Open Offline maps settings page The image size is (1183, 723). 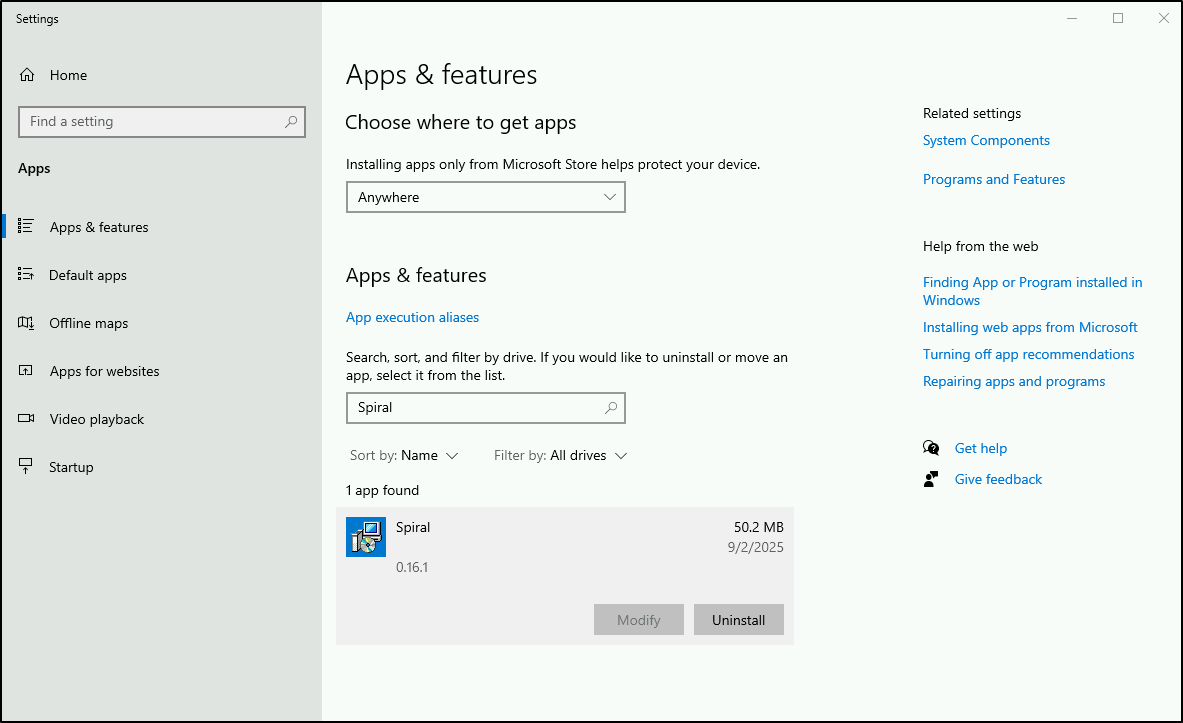(x=88, y=323)
